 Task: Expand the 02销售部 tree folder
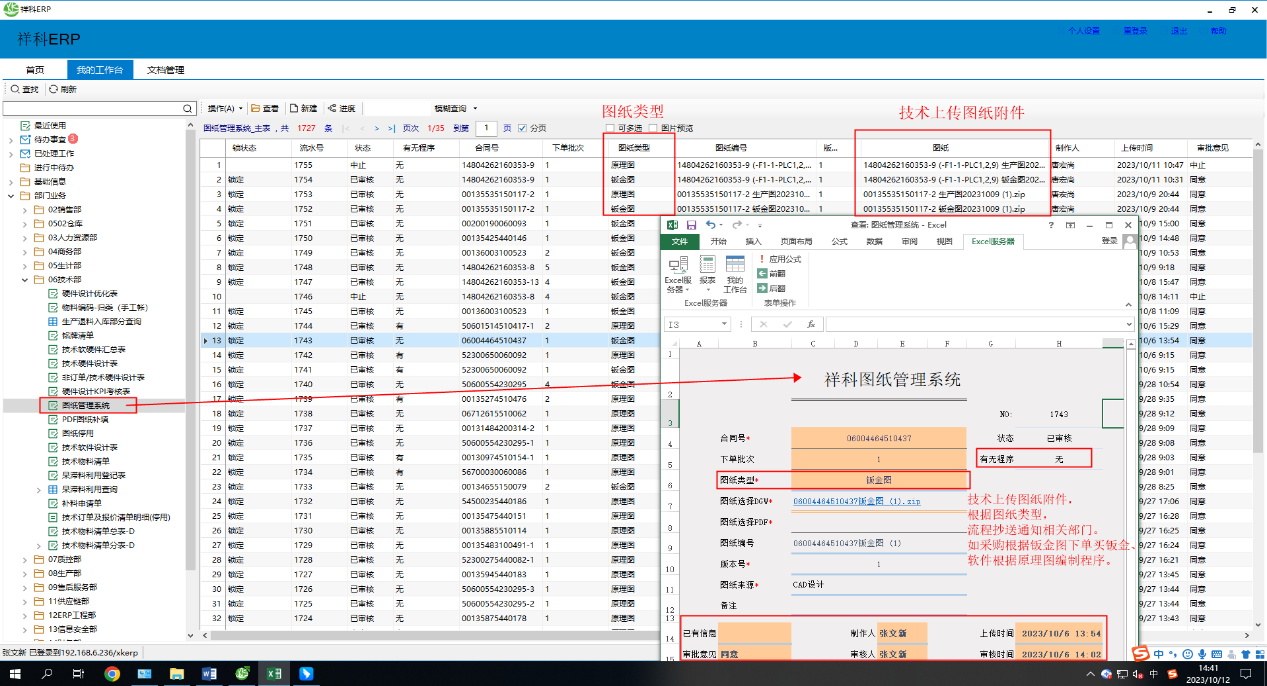click(26, 210)
